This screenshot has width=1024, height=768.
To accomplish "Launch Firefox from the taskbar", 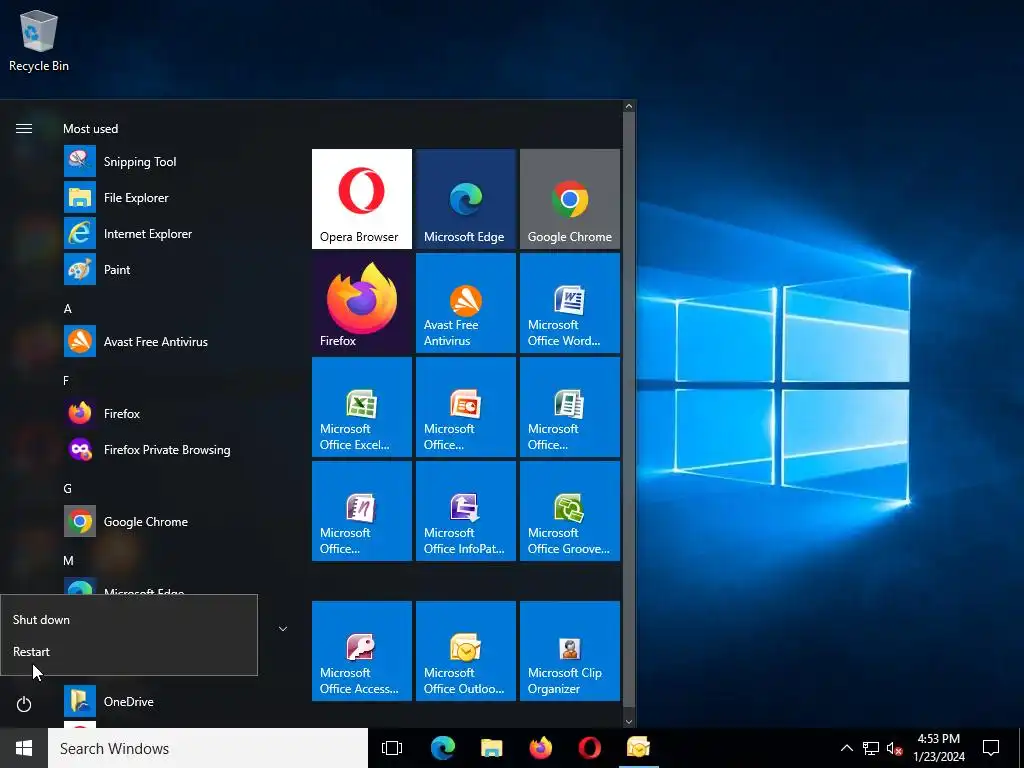I will (x=540, y=748).
